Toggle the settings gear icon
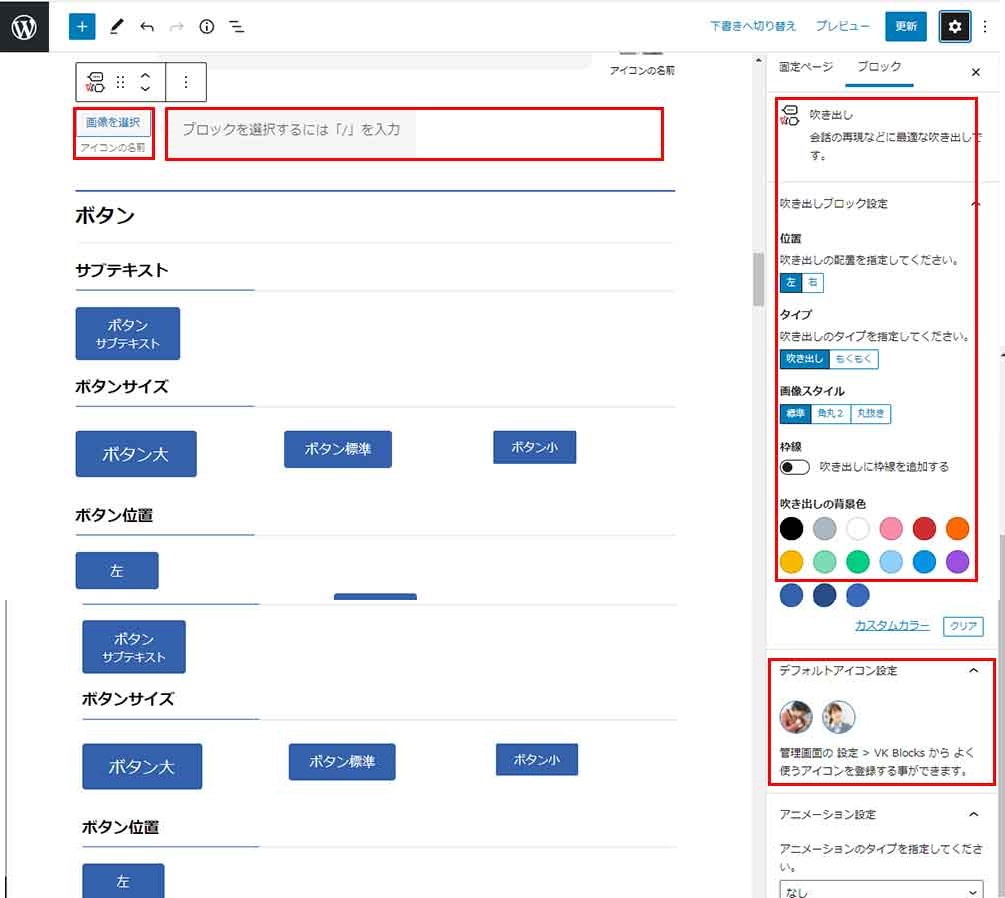This screenshot has width=1005, height=898. [955, 27]
